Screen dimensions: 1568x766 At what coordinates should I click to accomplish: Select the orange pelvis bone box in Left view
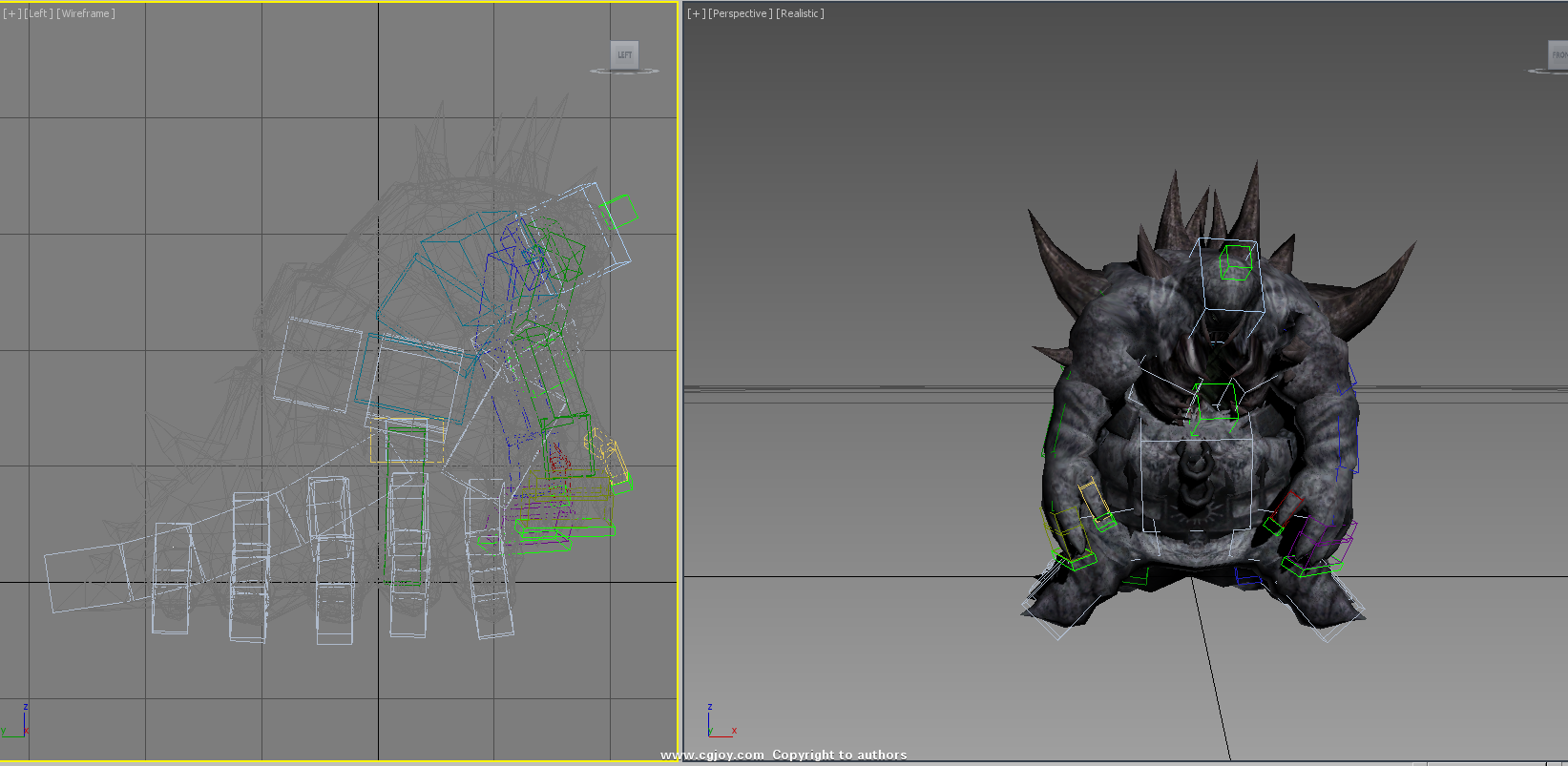pos(408,441)
